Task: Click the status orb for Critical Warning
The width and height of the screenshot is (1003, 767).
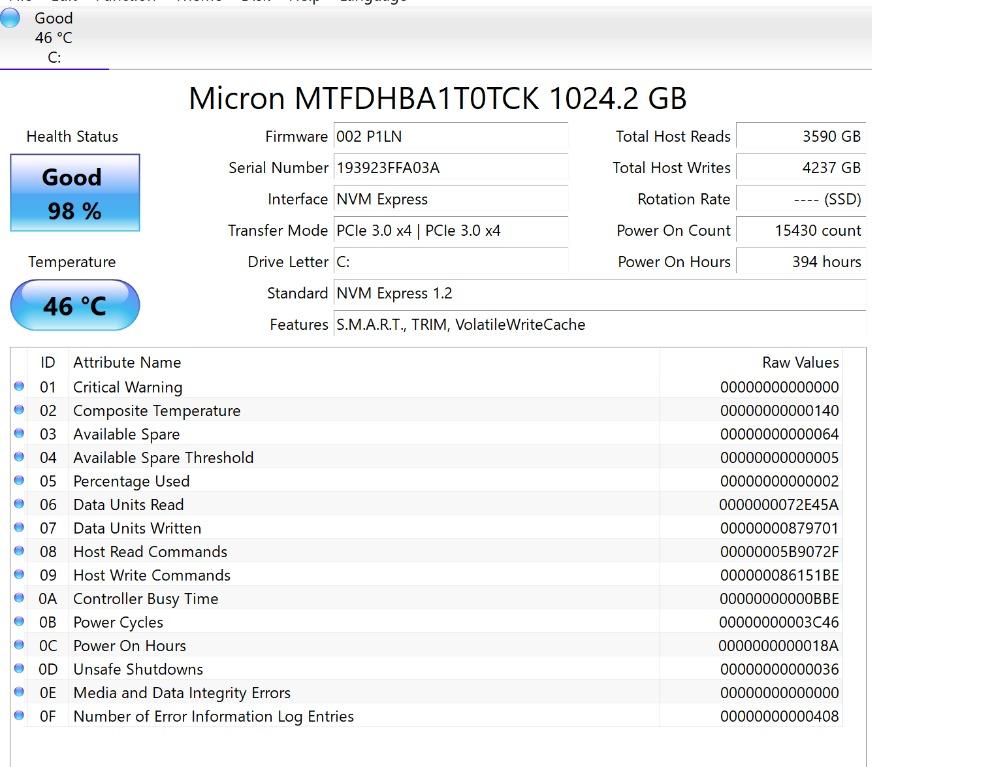Action: click(19, 386)
